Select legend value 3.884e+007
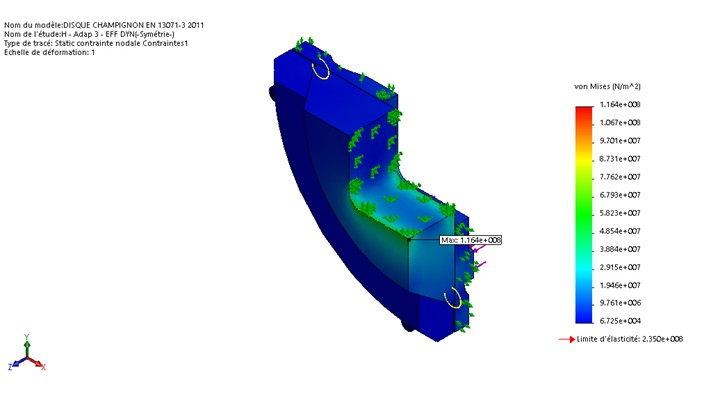720x398 pixels. (620, 249)
